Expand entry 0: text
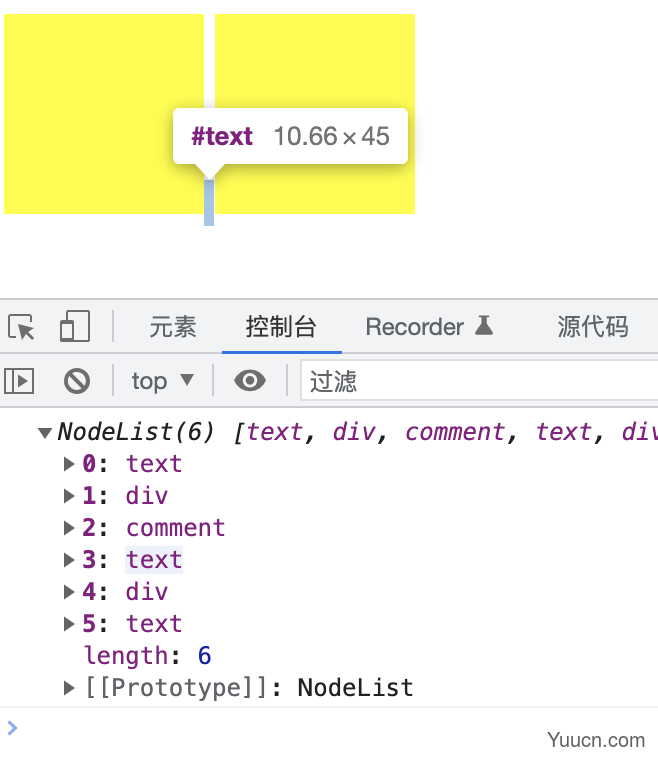The width and height of the screenshot is (658, 770). click(x=69, y=464)
